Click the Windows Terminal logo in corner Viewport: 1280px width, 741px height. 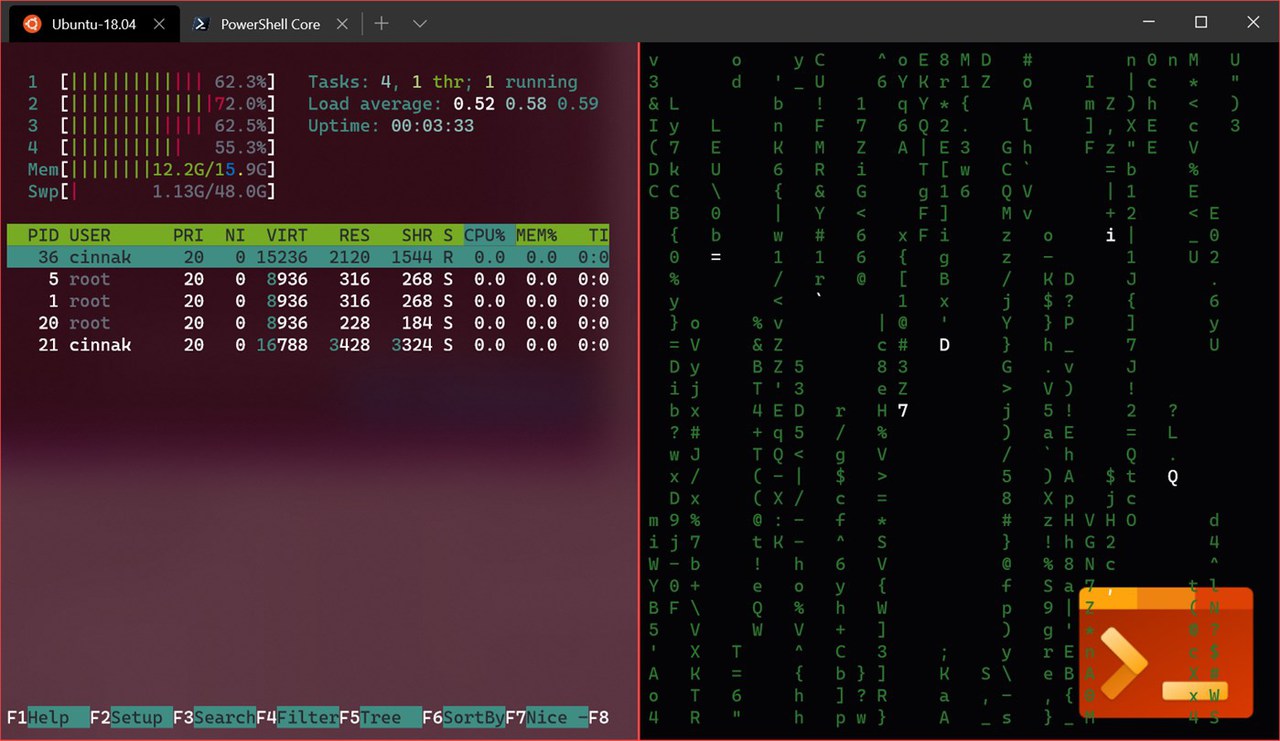pos(1165,652)
